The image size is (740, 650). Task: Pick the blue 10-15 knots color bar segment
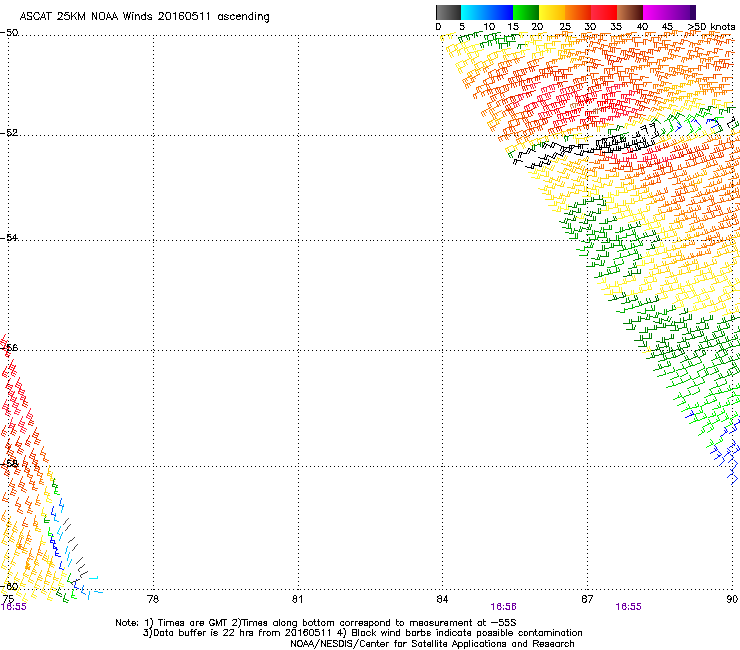[x=500, y=12]
